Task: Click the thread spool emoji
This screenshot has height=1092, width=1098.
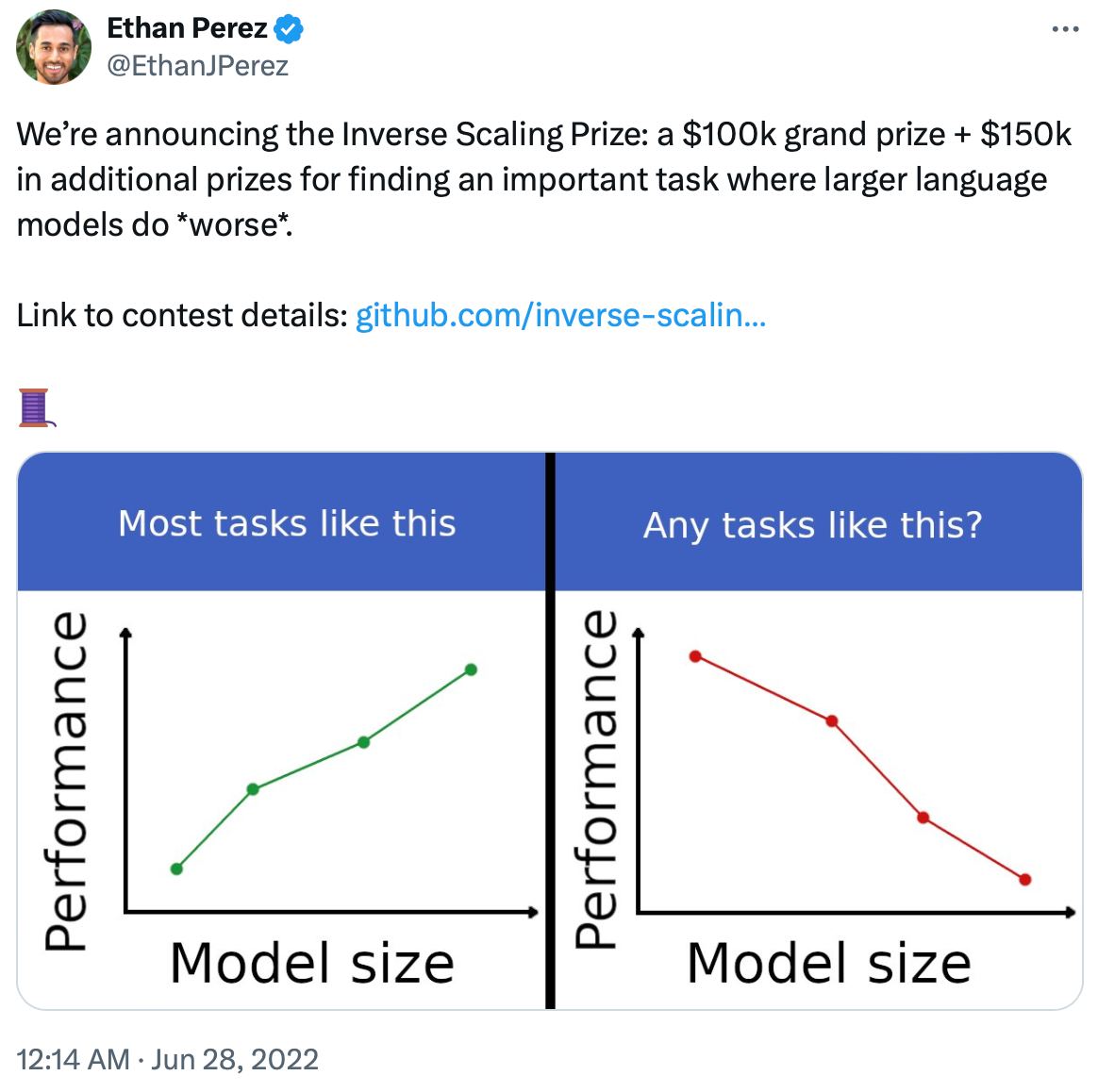Action: click(x=35, y=407)
